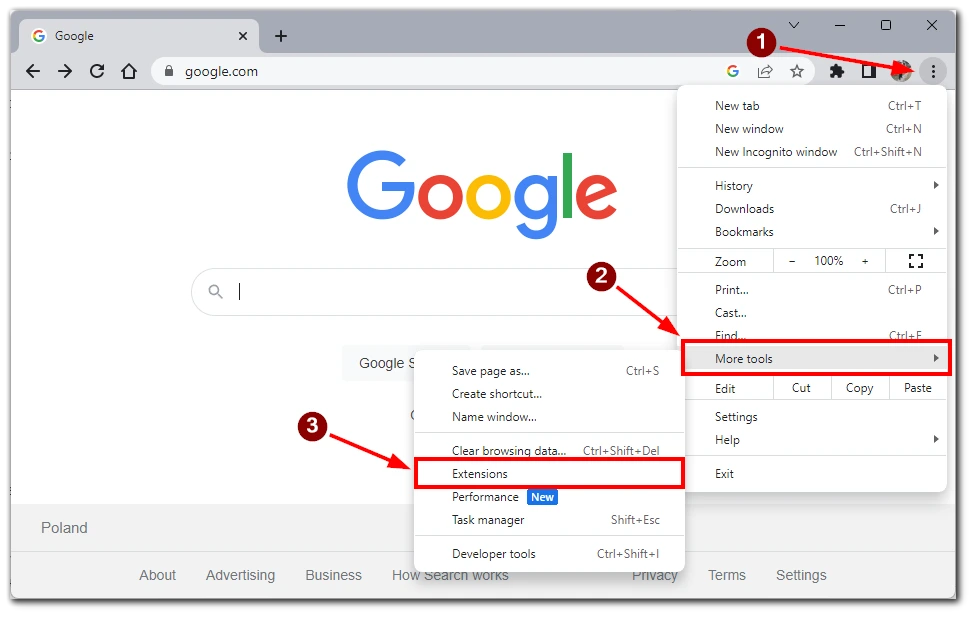Click Paste in the Edit row

point(917,388)
